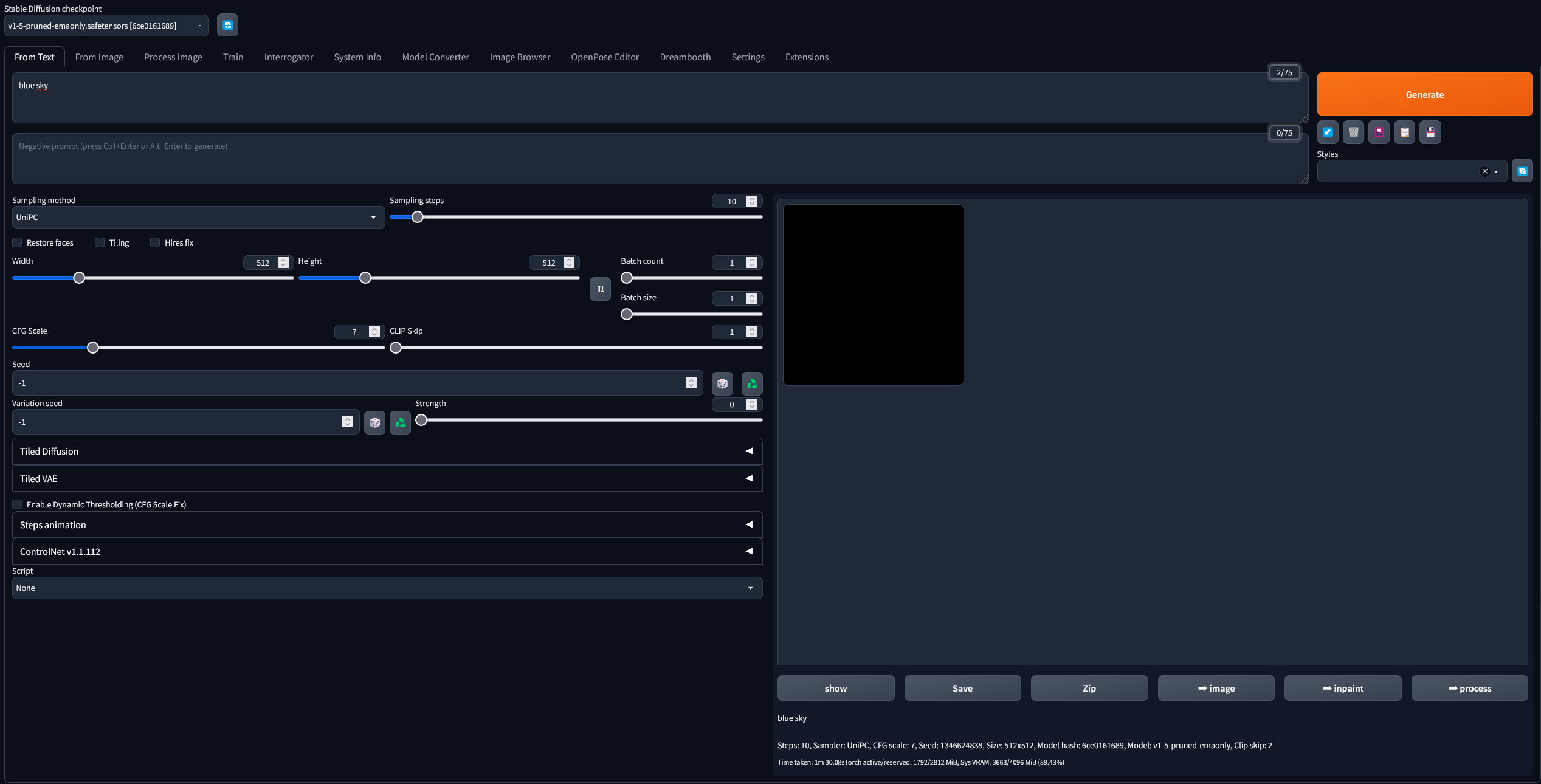Click the orange Generate button

pyautogui.click(x=1424, y=95)
